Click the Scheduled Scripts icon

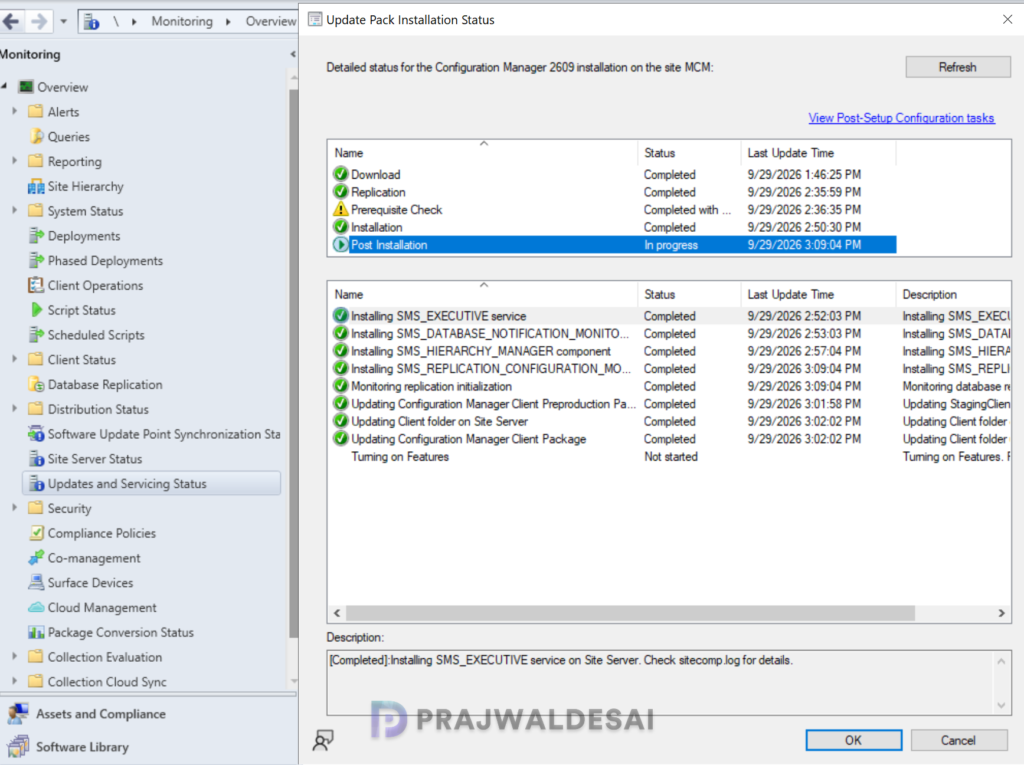click(36, 335)
